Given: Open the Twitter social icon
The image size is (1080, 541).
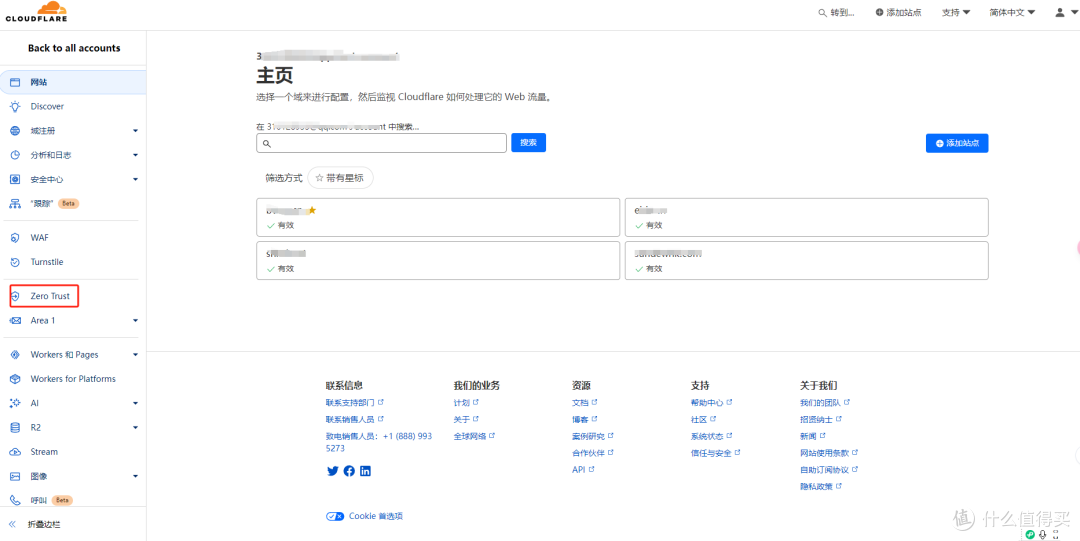Looking at the screenshot, I should [333, 471].
